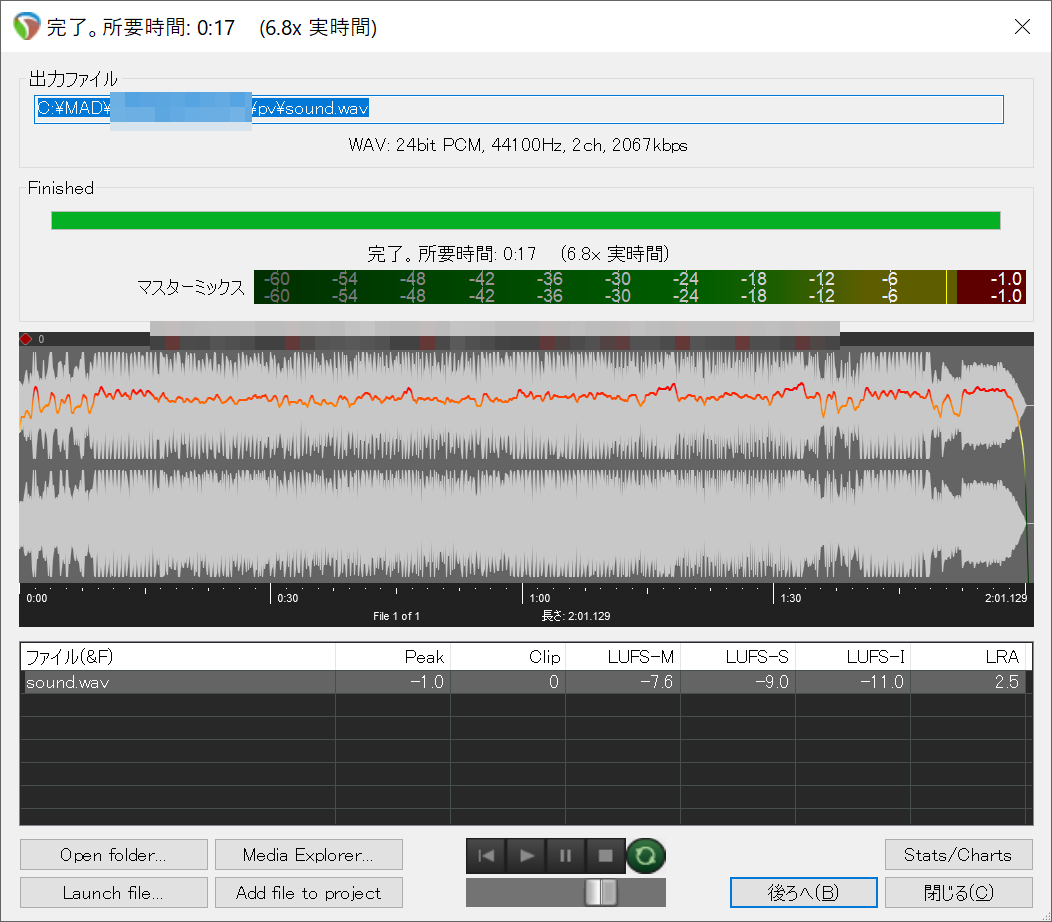
Task: Click the 2.5 LRA value cell
Action: point(968,682)
